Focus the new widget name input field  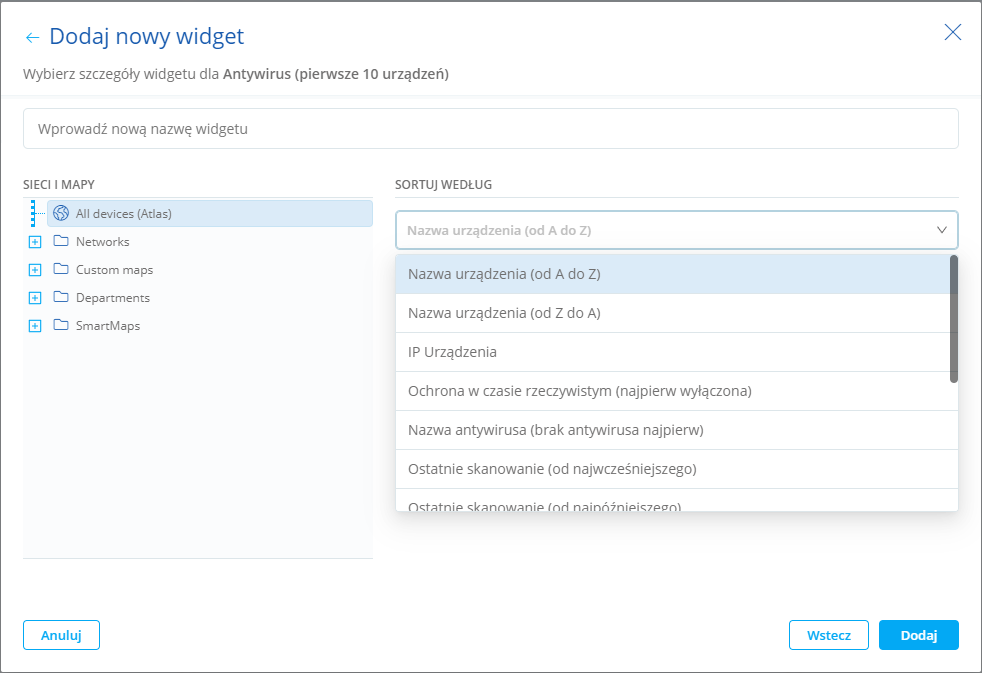(x=490, y=129)
